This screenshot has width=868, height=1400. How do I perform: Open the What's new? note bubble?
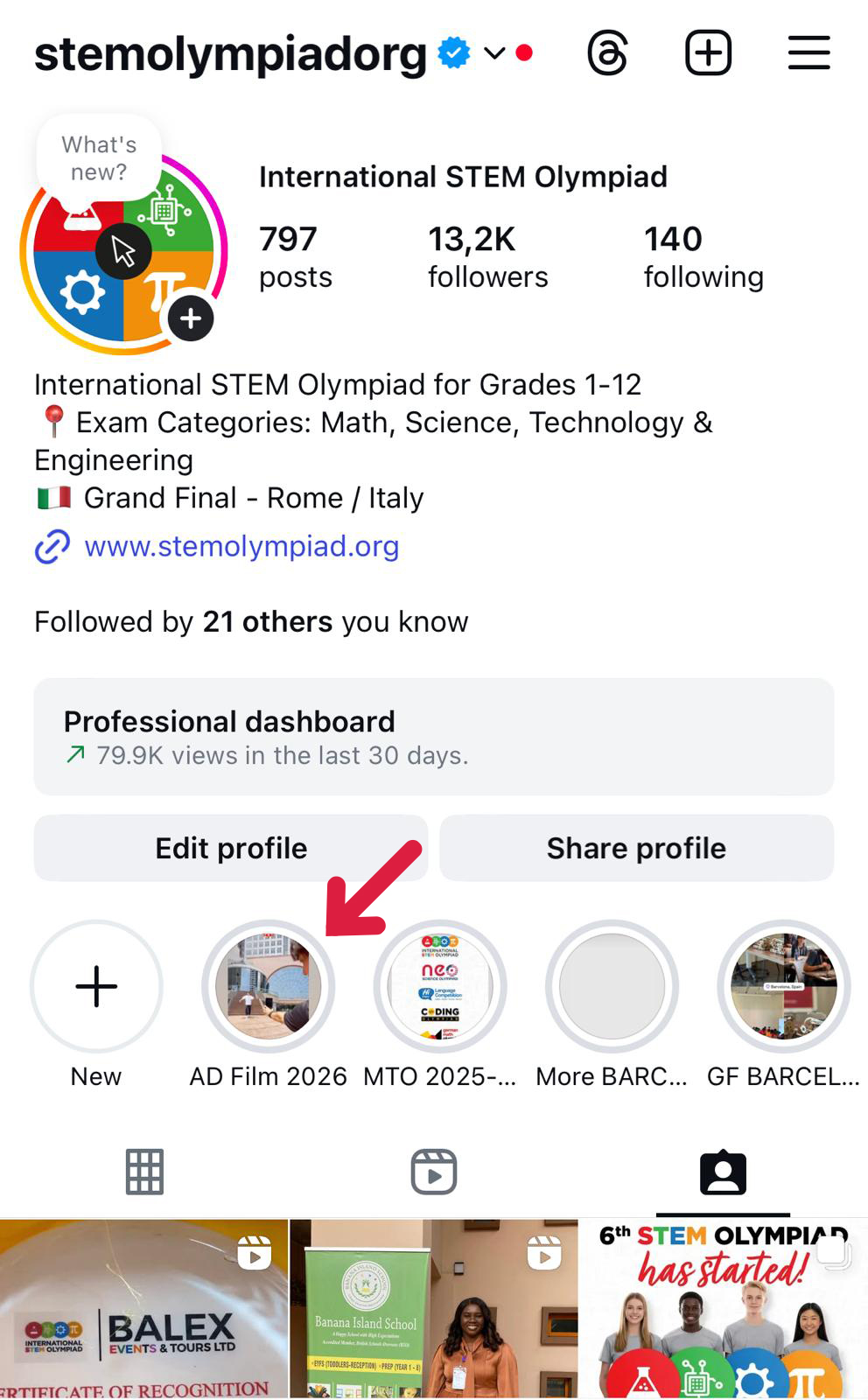(99, 158)
